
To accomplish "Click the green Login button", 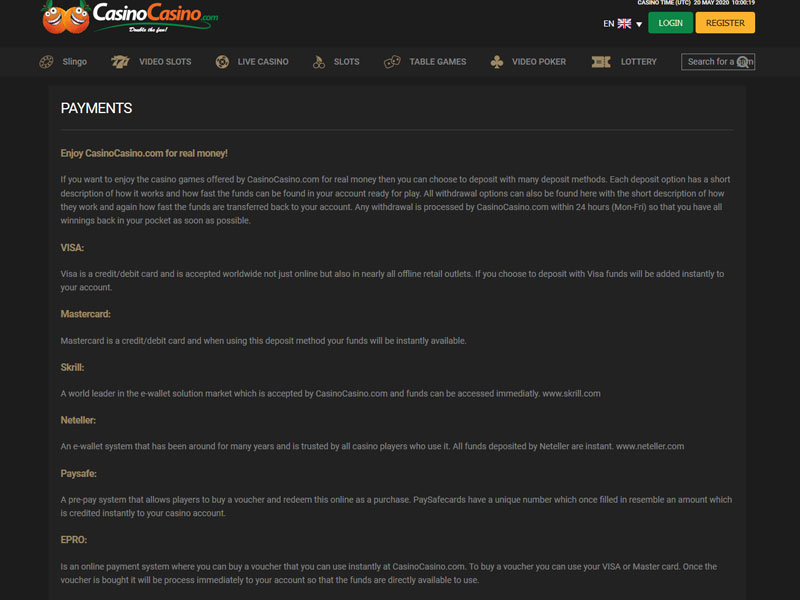I will 670,23.
